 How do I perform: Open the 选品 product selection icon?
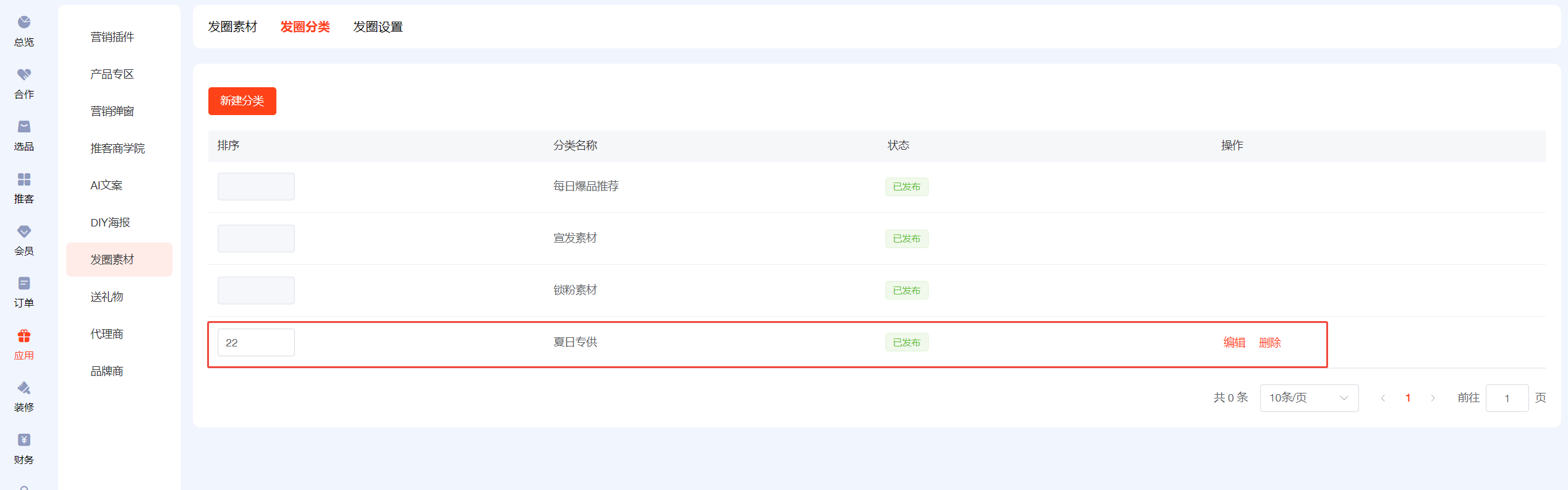tap(24, 127)
